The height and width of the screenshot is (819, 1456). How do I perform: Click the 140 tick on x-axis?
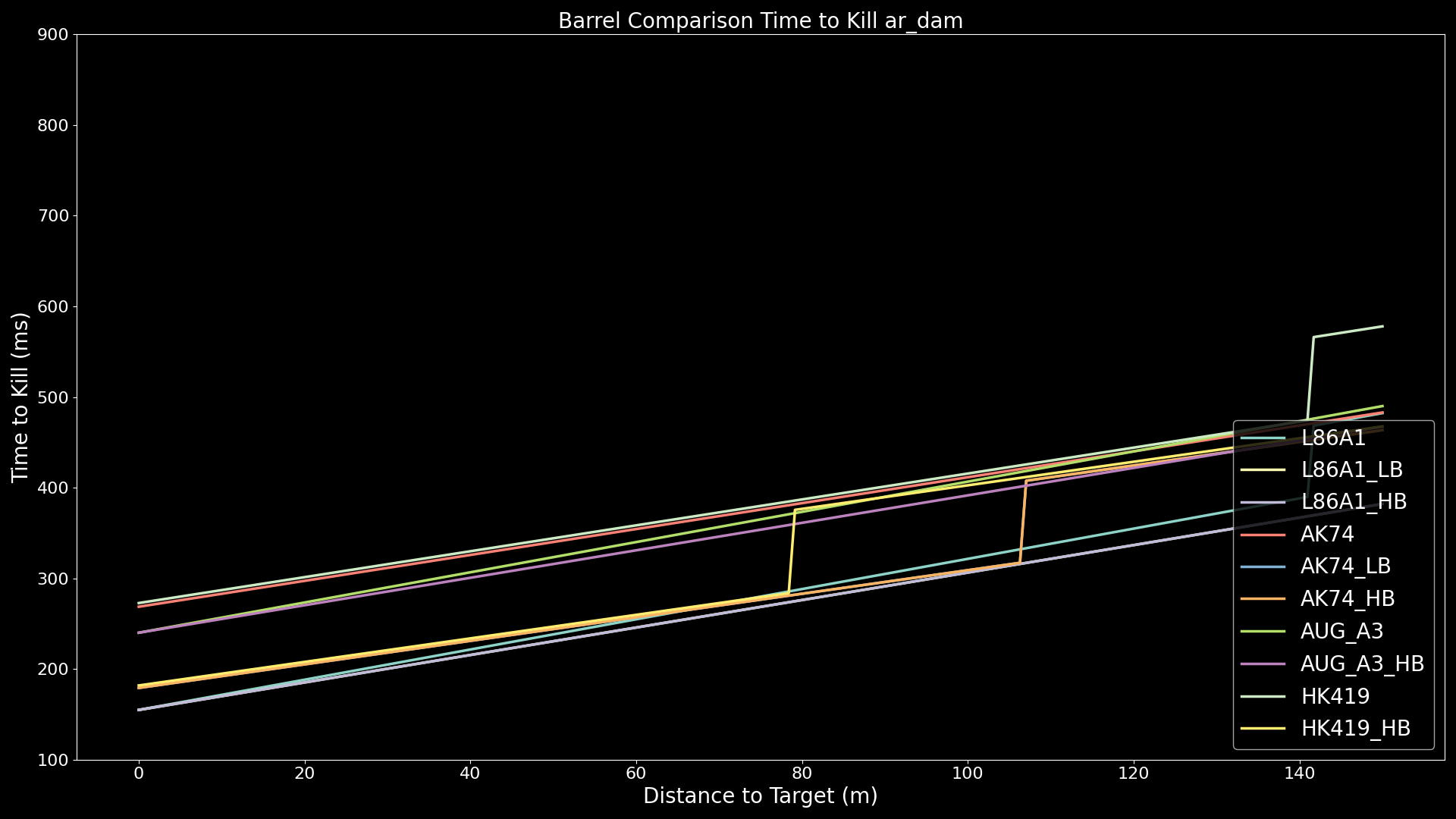(1299, 773)
